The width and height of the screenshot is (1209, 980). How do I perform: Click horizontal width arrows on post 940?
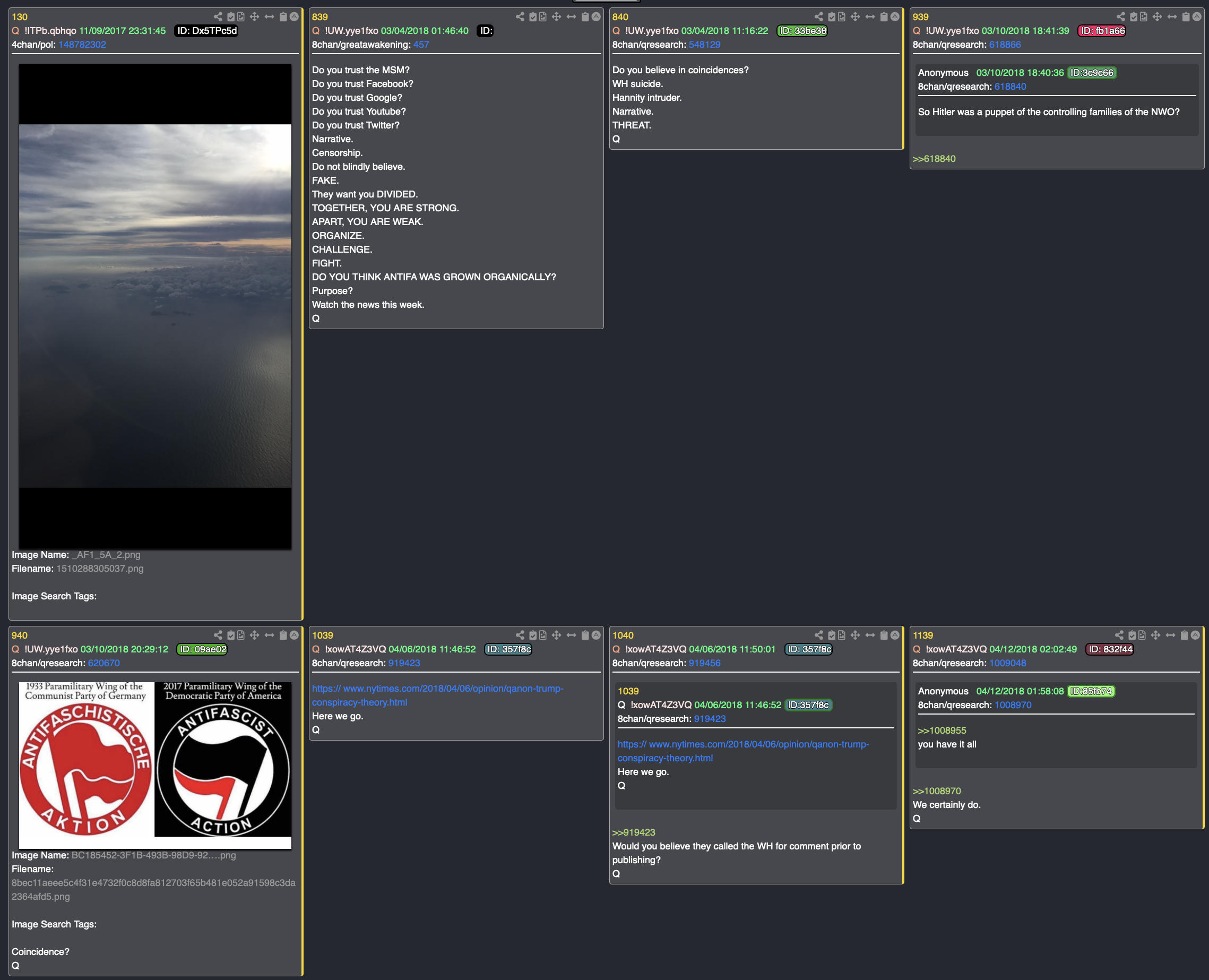click(x=269, y=635)
